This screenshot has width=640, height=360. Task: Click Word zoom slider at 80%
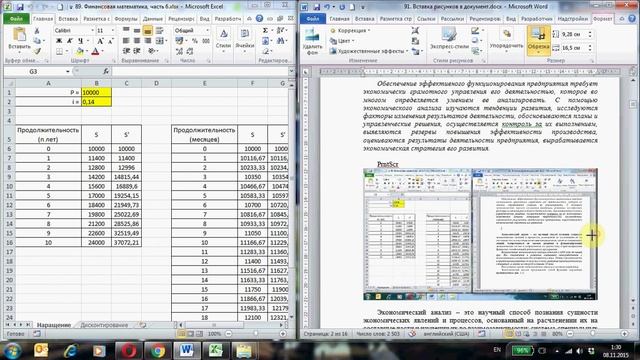pyautogui.click(x=593, y=334)
